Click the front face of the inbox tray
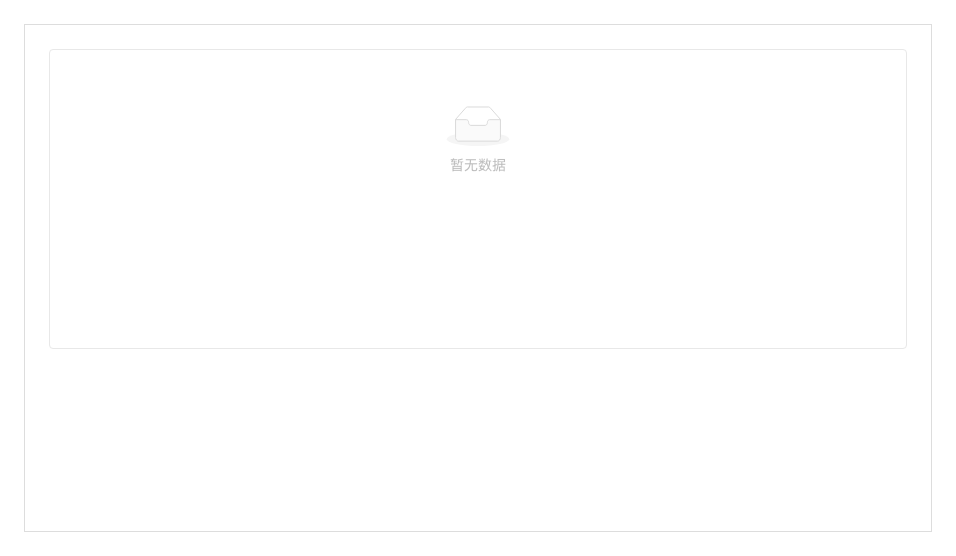The height and width of the screenshot is (556, 956). (478, 132)
